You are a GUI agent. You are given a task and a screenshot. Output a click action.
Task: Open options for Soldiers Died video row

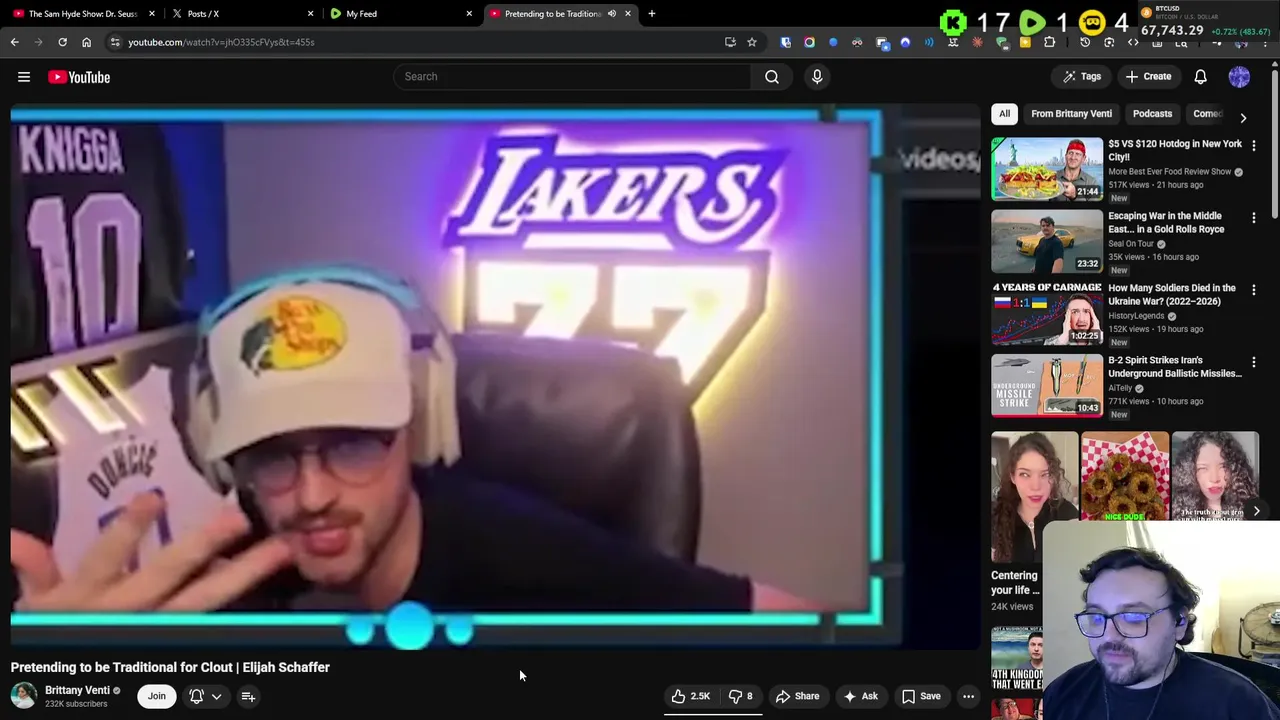click(1253, 290)
